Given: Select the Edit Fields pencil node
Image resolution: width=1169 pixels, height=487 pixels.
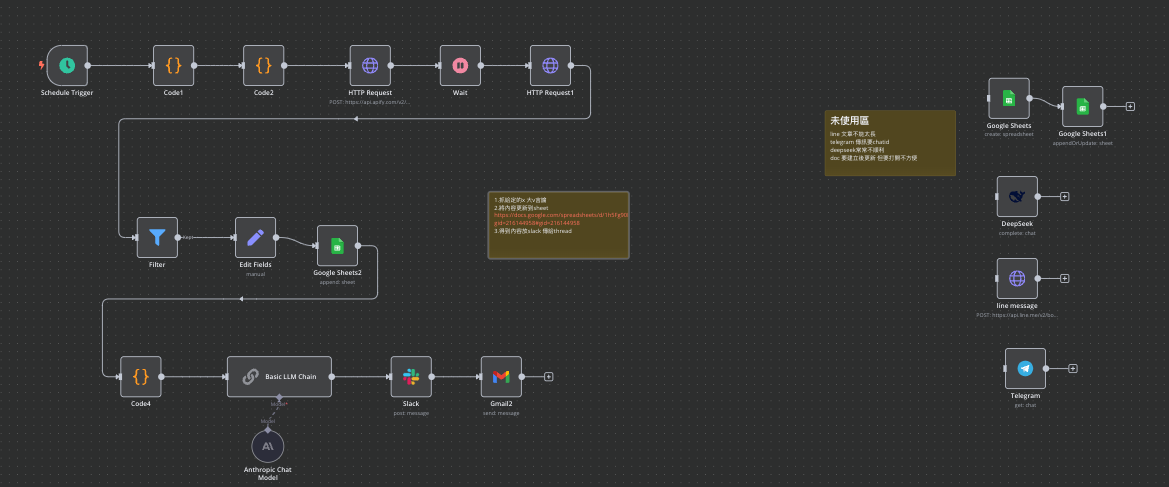Looking at the screenshot, I should click(x=255, y=237).
